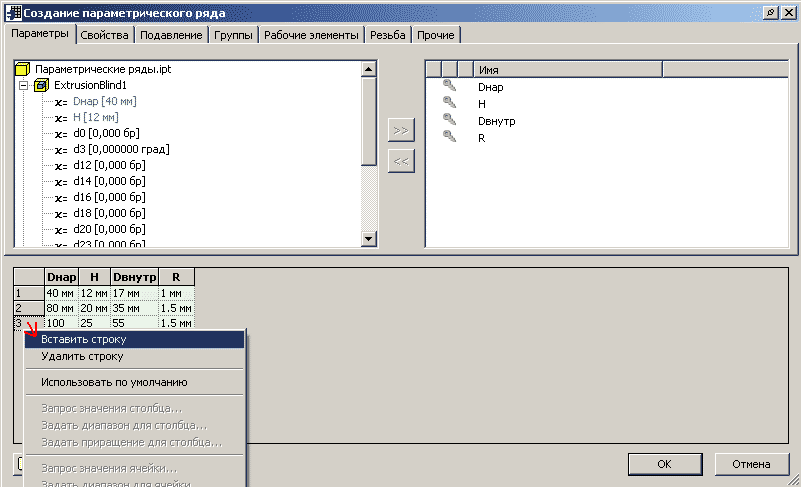801x487 pixels.
Task: Click the Dнар table column header
Action: pos(61,277)
